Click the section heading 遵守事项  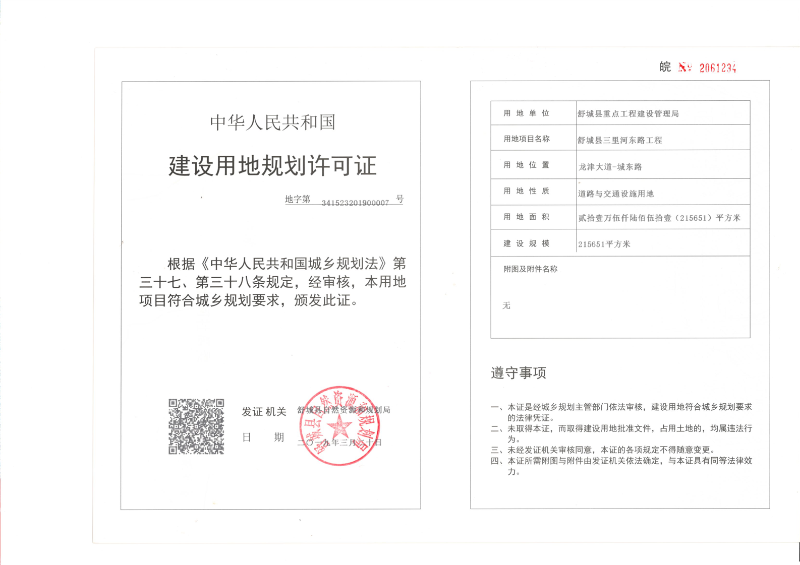[518, 373]
